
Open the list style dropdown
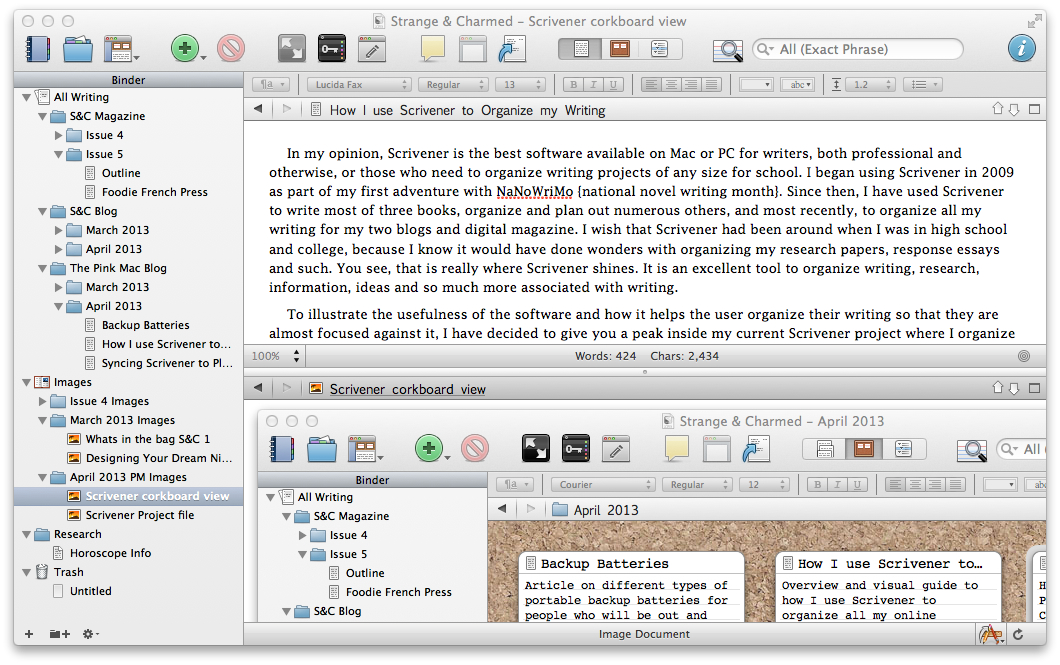(x=924, y=84)
